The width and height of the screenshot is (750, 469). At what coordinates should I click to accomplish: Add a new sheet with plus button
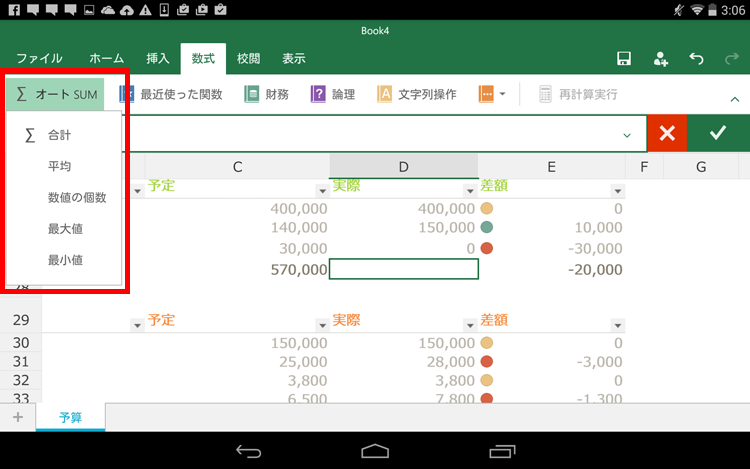(17, 417)
